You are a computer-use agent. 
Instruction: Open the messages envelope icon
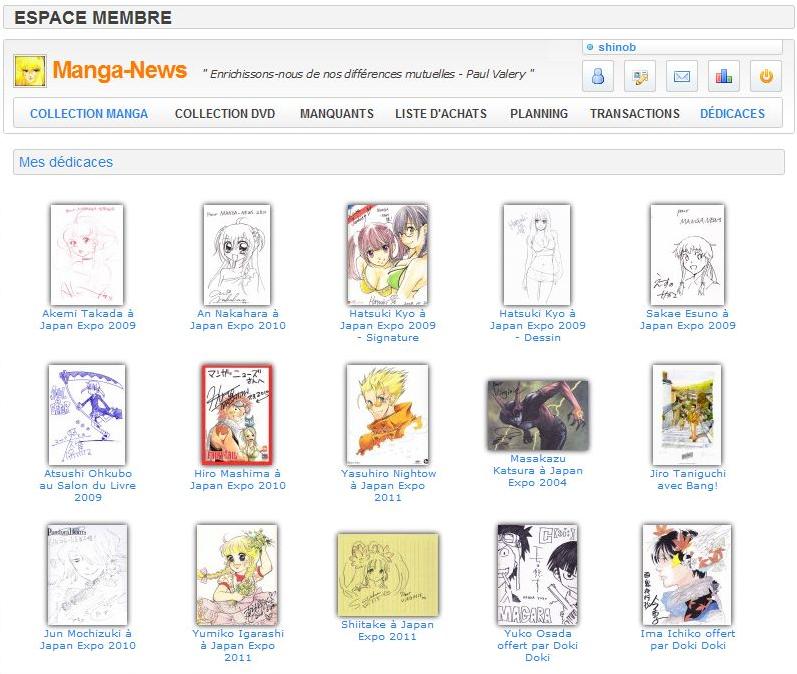682,76
